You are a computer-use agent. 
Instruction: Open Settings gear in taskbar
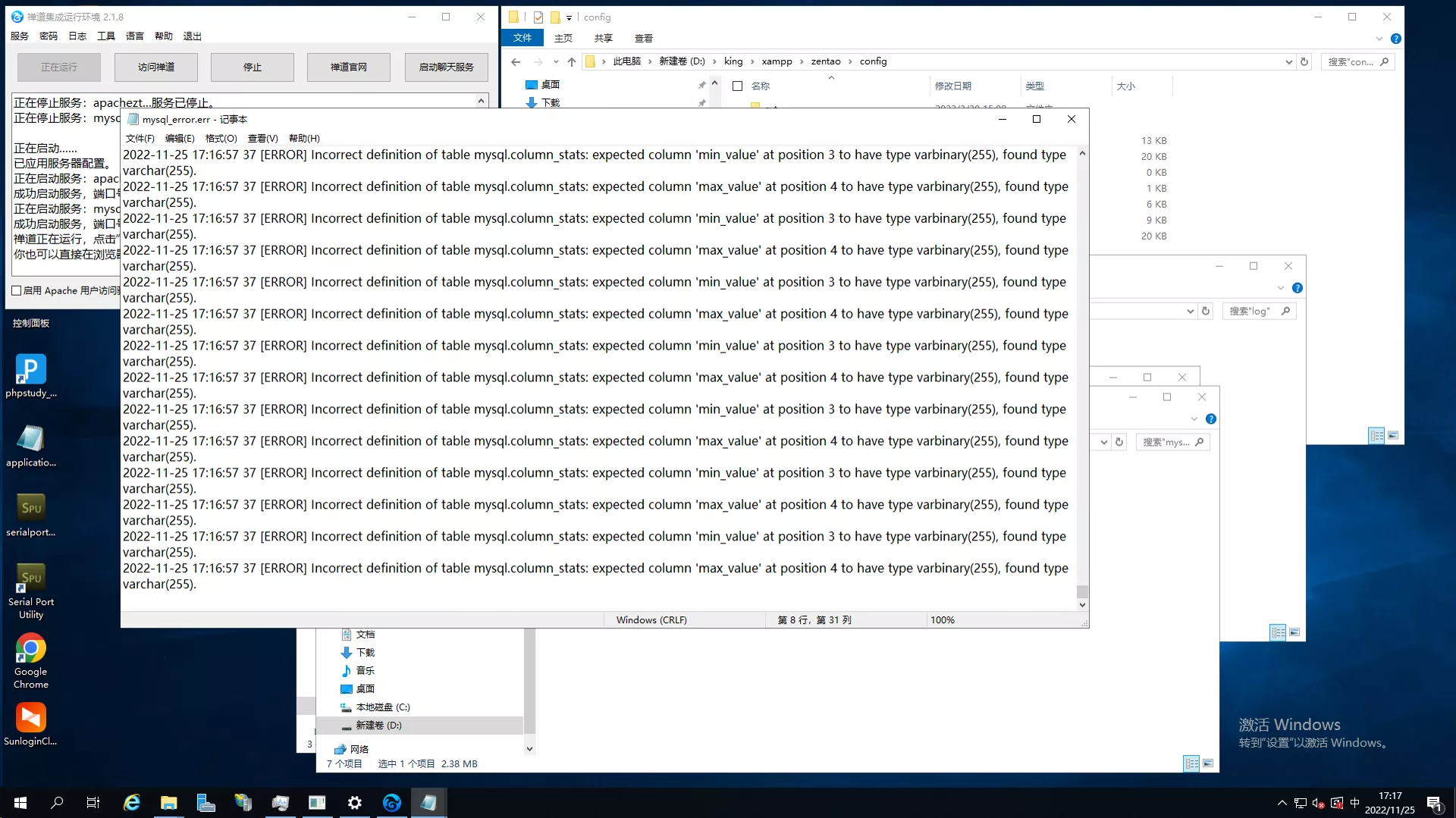click(x=354, y=803)
